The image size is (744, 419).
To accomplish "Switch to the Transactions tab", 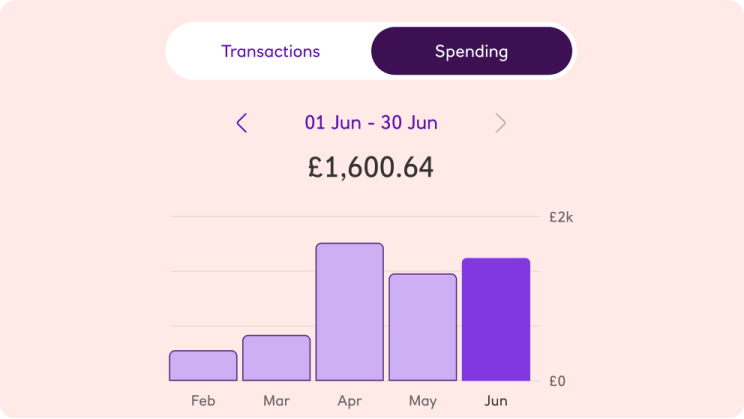I will [270, 52].
